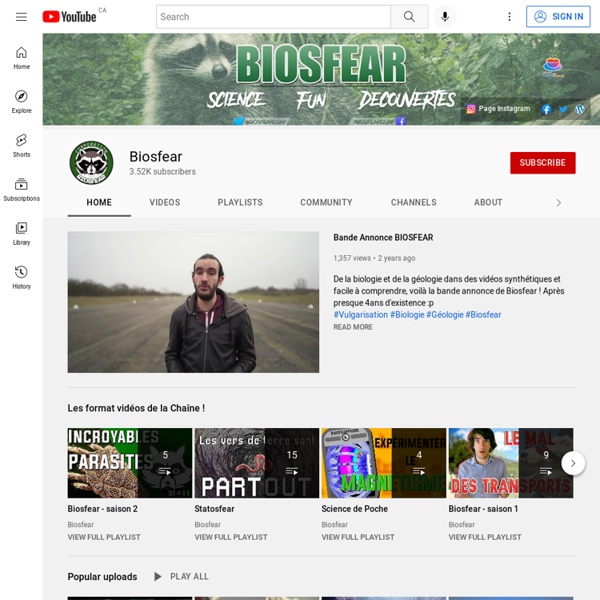Click the Biosfear - saison 2 title

tap(103, 509)
